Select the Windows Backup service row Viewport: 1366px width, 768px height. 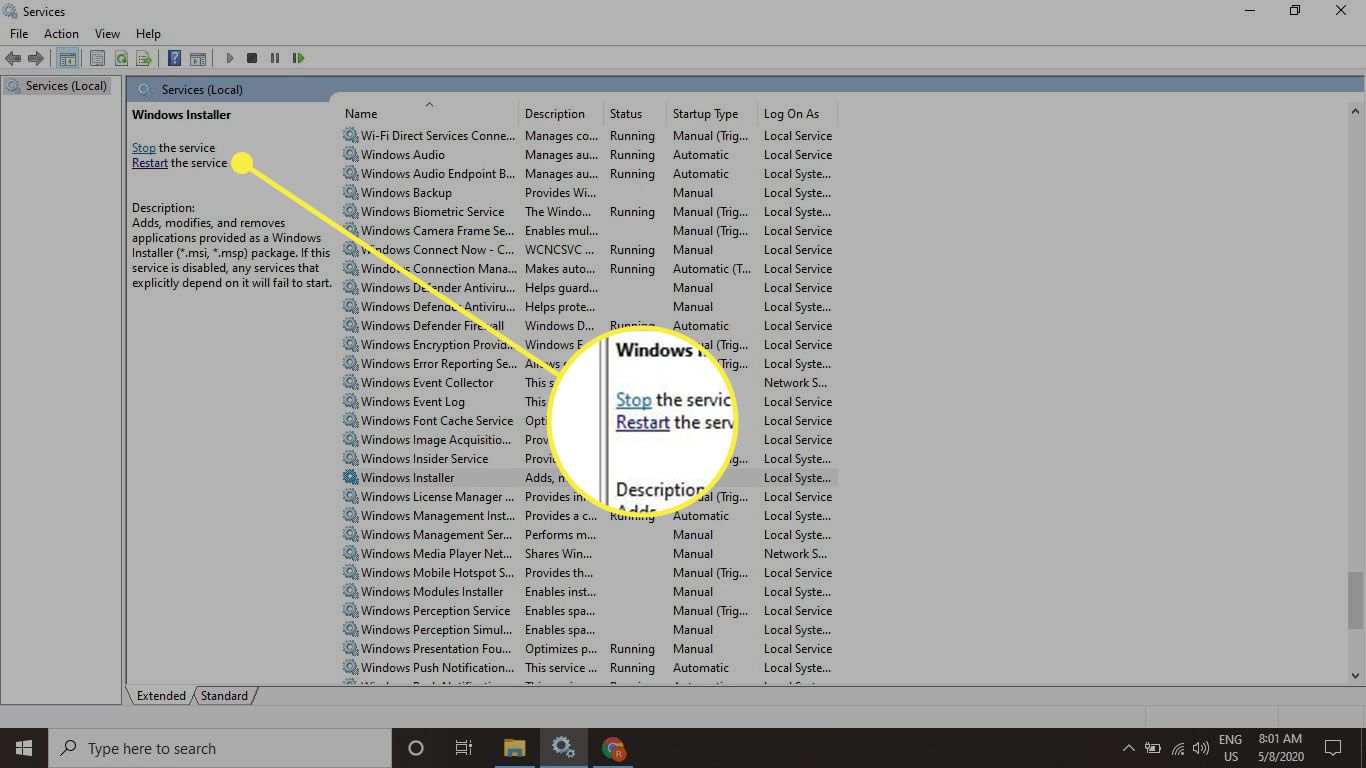click(590, 193)
